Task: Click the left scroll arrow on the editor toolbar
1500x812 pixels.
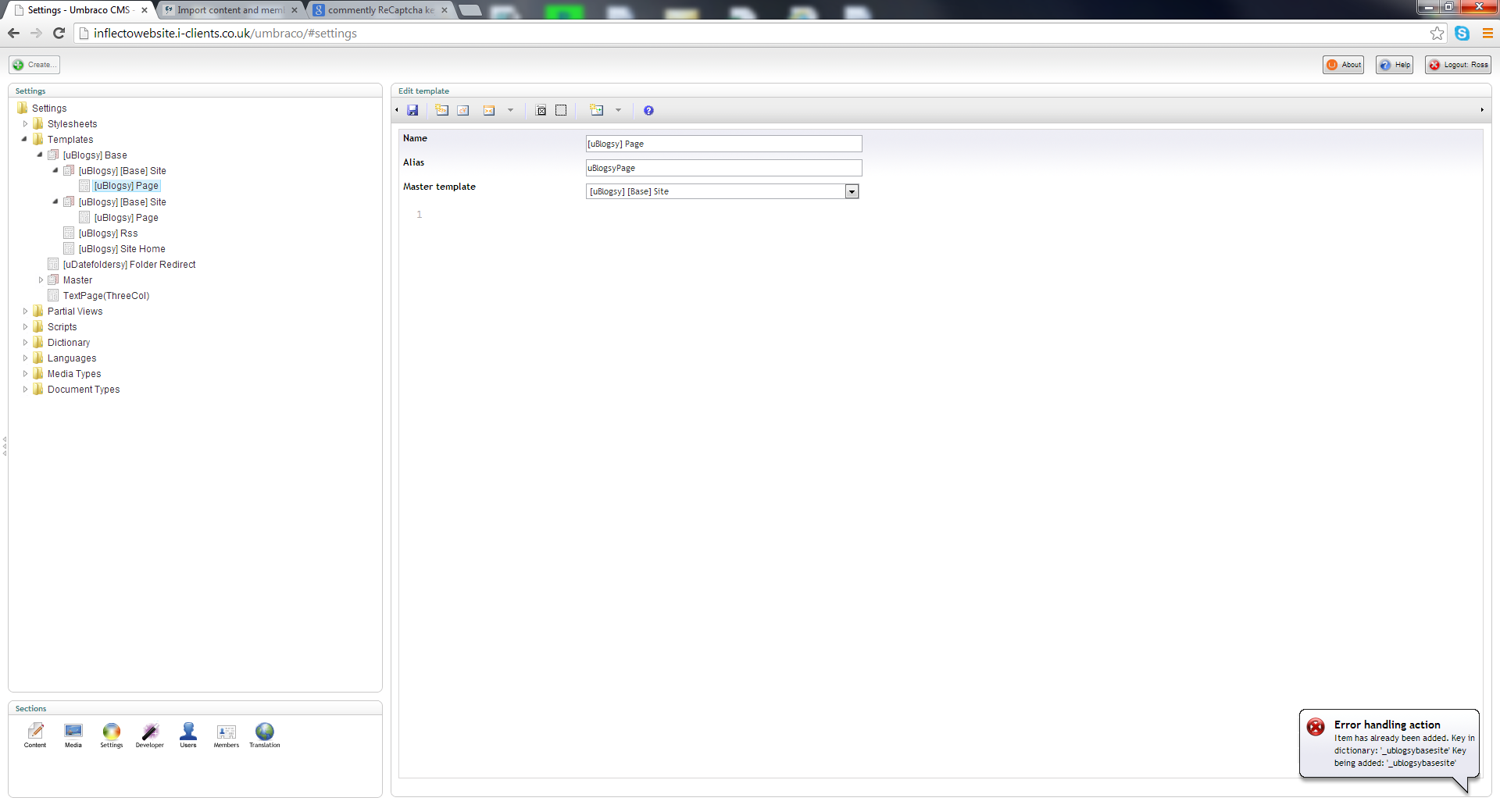Action: pyautogui.click(x=397, y=110)
